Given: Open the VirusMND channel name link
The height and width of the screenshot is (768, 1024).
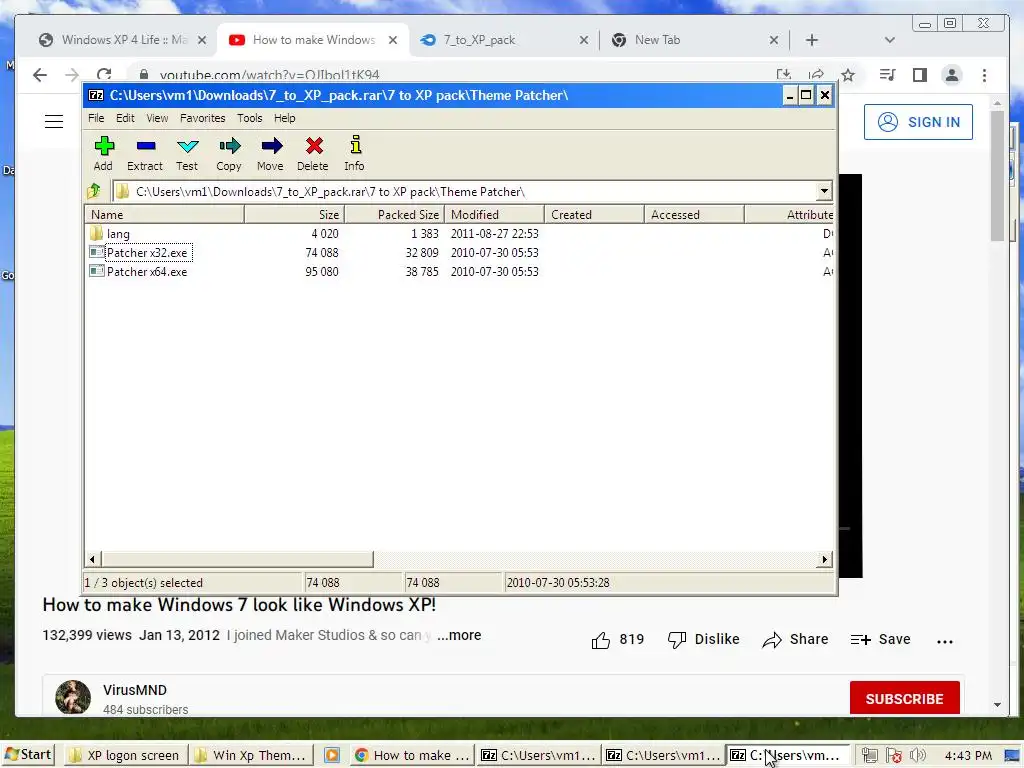Looking at the screenshot, I should [x=135, y=690].
